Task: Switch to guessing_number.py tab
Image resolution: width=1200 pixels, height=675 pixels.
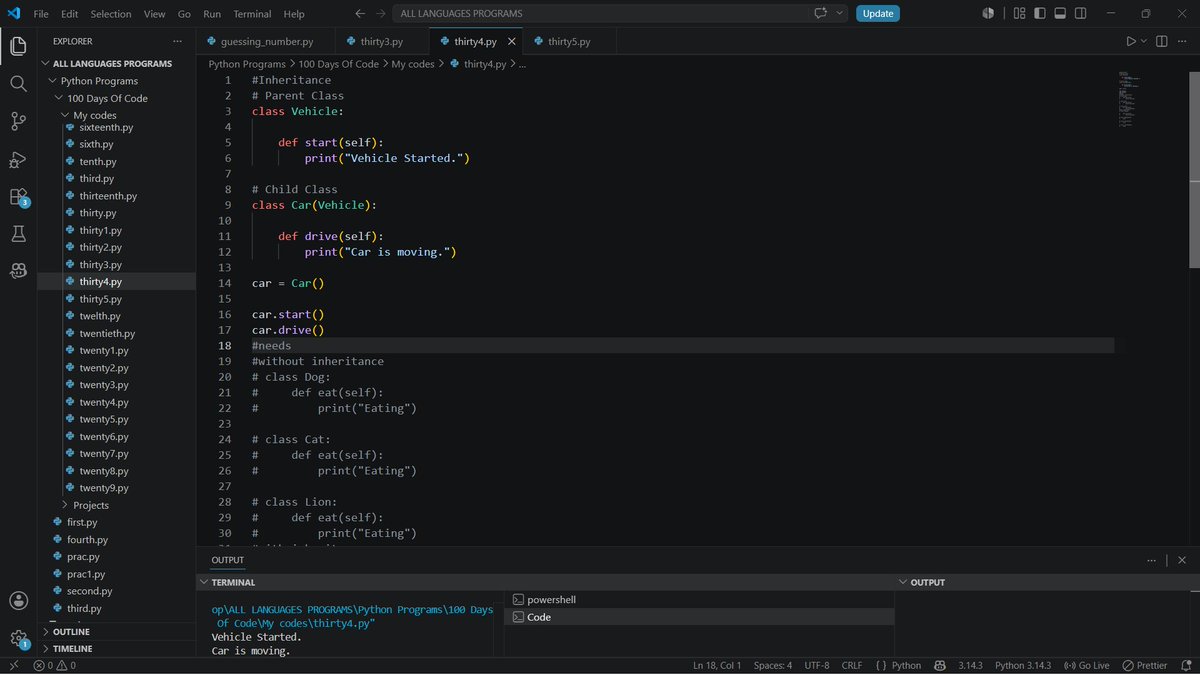Action: click(x=266, y=42)
